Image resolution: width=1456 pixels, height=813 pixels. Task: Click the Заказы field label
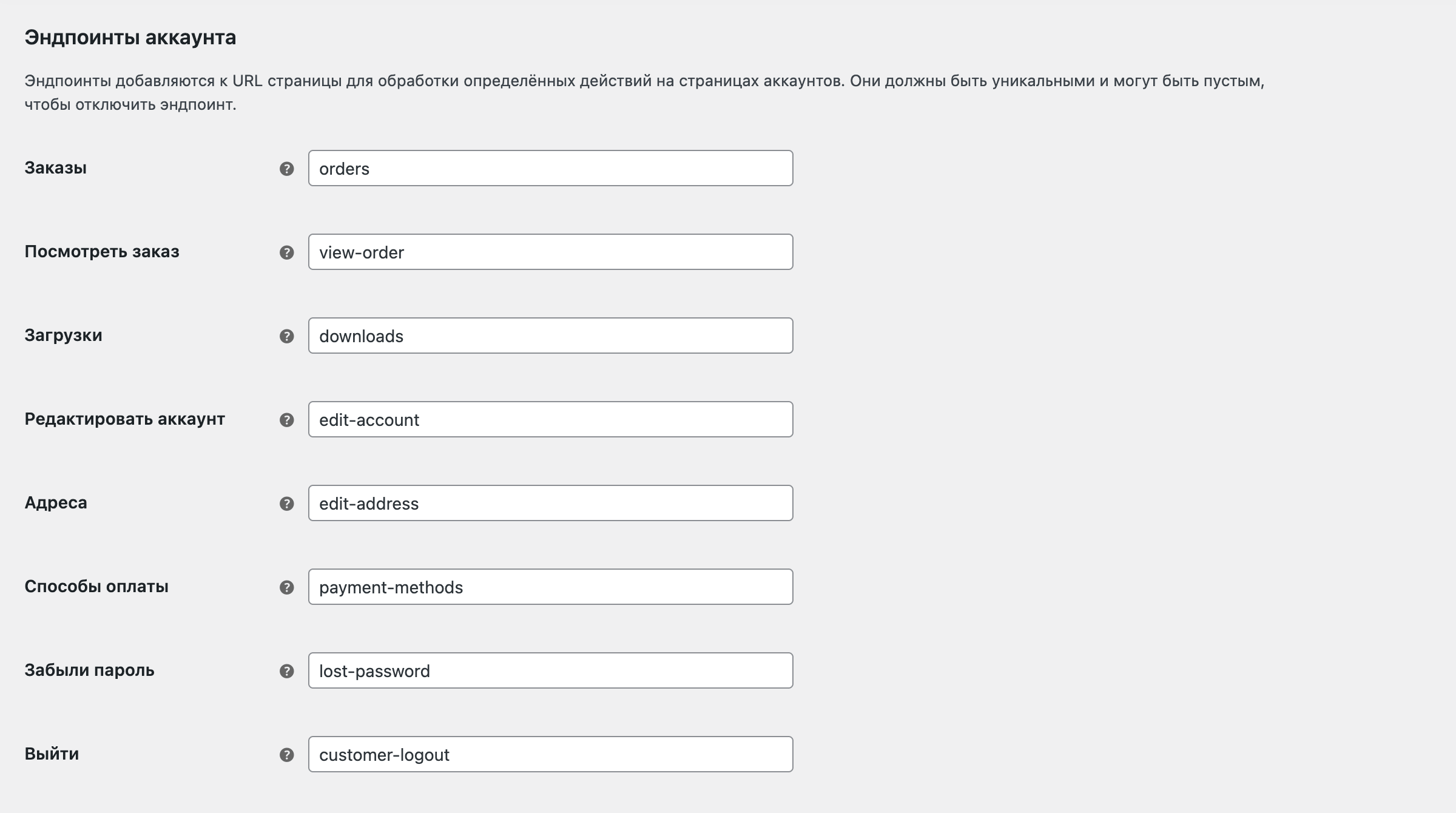tap(56, 168)
